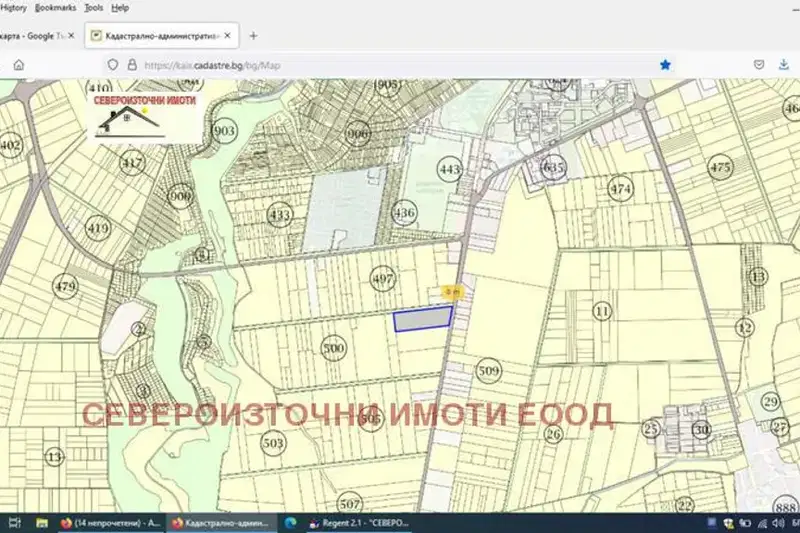Open the Help menu
Image resolution: width=800 pixels, height=533 pixels.
pyautogui.click(x=120, y=8)
